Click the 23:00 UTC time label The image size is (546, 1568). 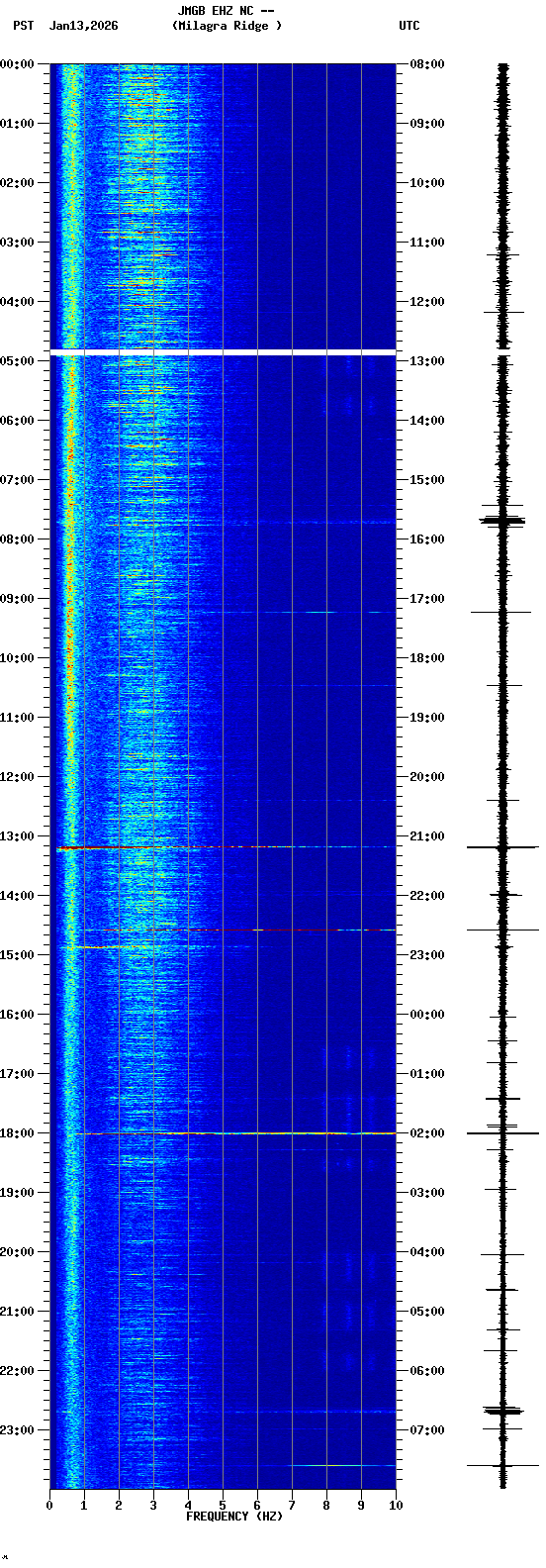427,955
